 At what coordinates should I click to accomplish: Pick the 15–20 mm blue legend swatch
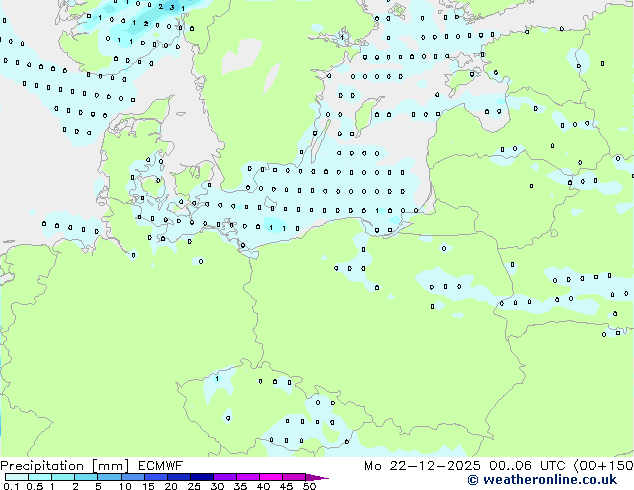155,477
